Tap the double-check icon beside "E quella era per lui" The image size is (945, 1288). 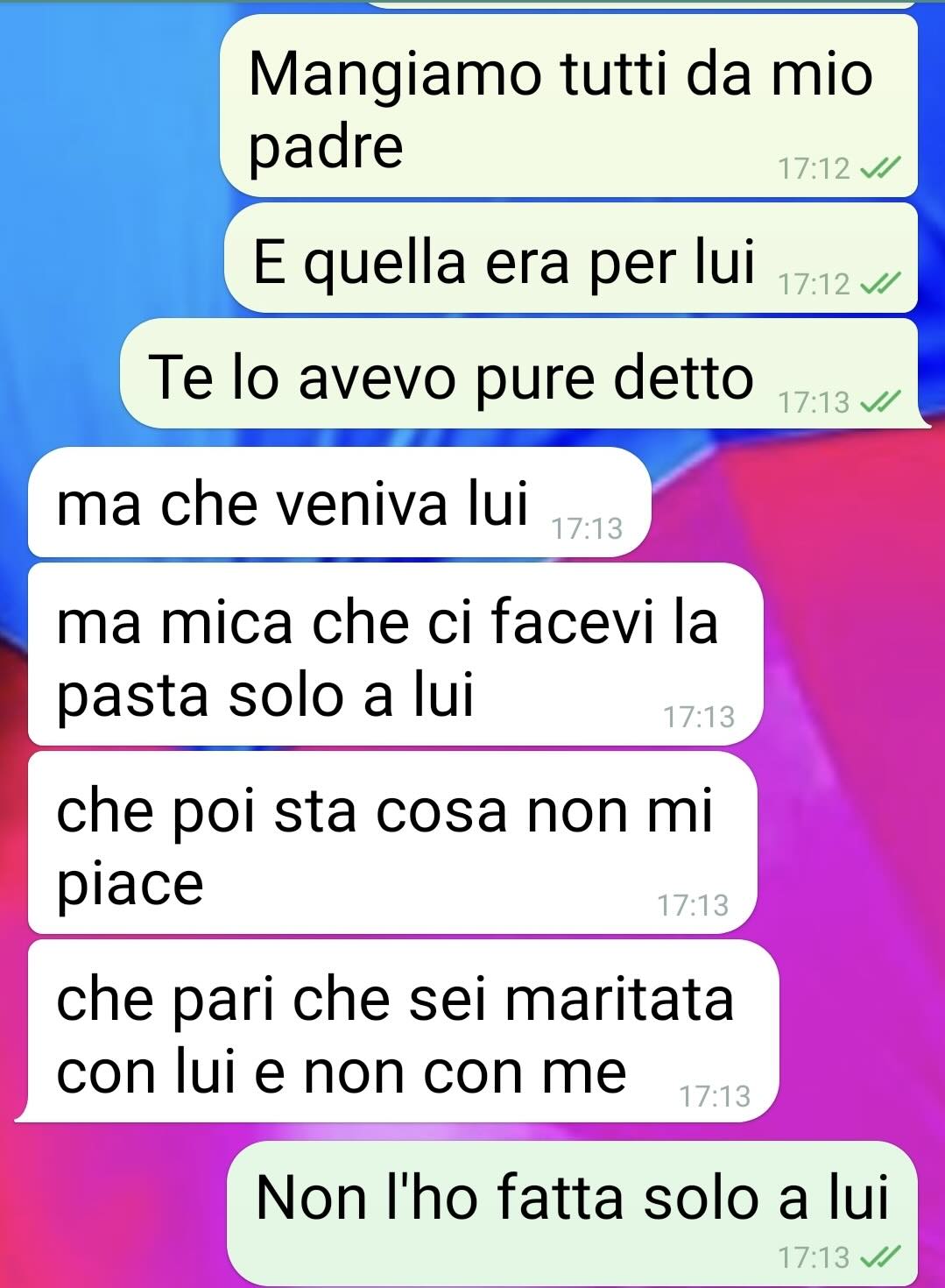[x=878, y=284]
